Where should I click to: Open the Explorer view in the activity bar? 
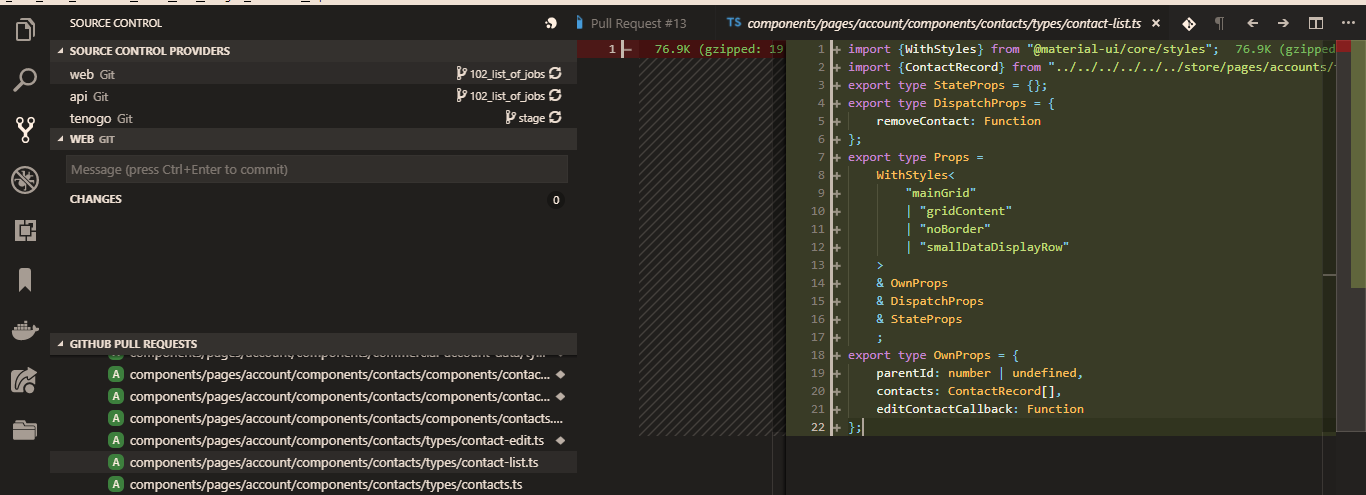pos(25,30)
